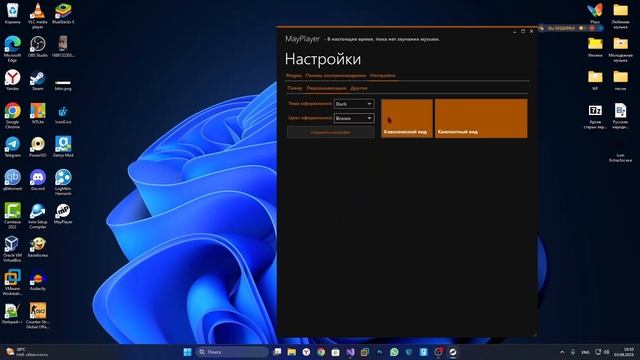The width and height of the screenshot is (640, 360).
Task: Open LogMeIn Hamachi desktop shortcut
Action: tap(63, 182)
